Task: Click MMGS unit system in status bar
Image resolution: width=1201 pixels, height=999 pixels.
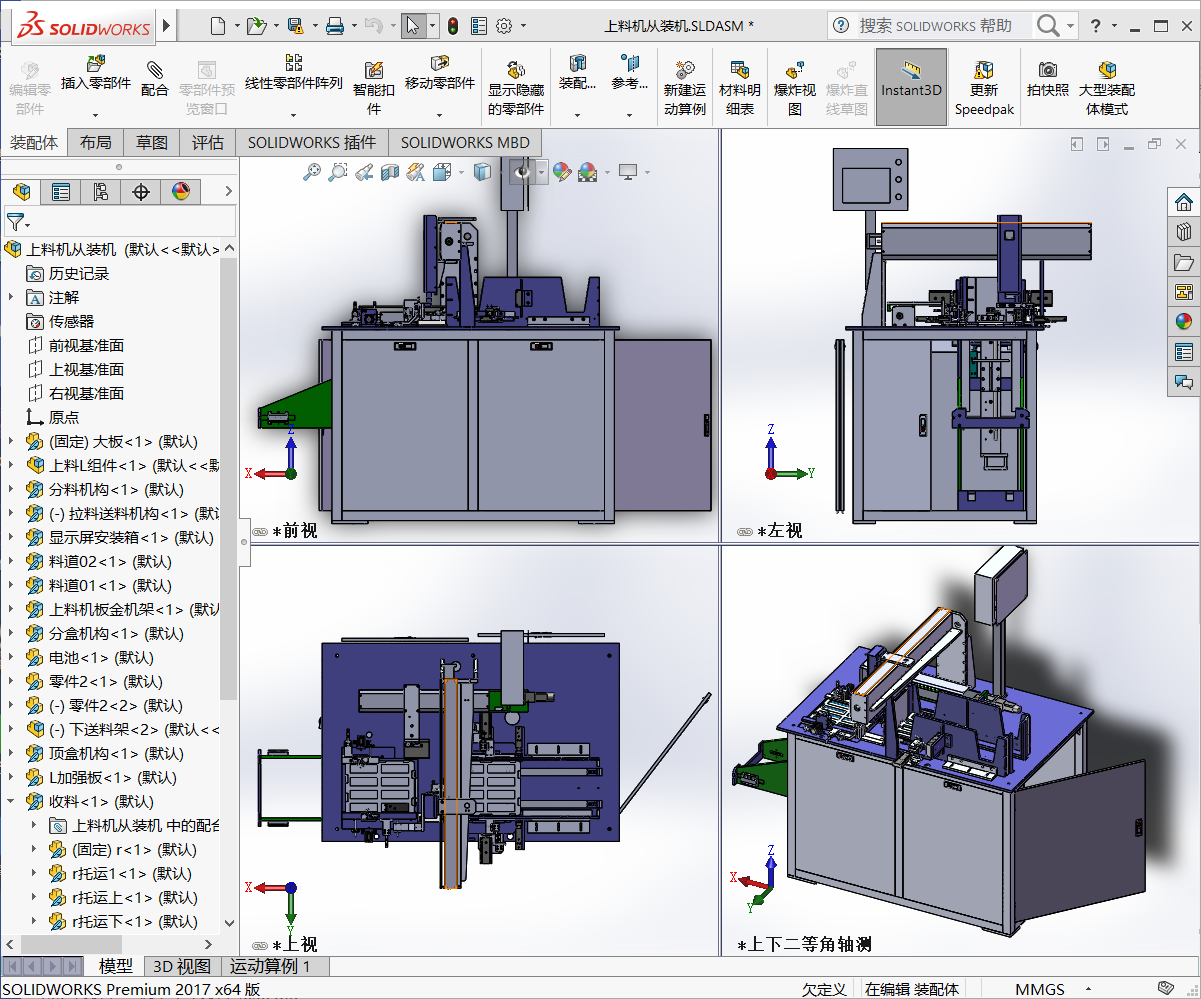Action: pos(1040,989)
